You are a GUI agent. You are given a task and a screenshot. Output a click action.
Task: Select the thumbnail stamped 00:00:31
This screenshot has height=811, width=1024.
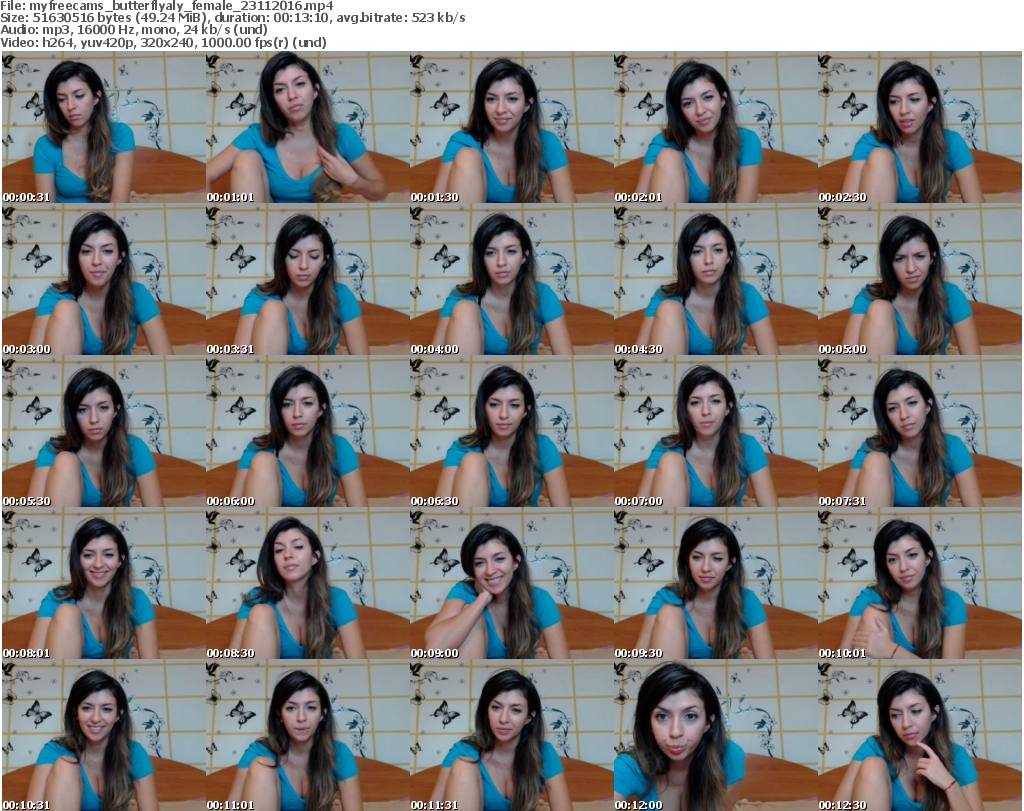pyautogui.click(x=103, y=127)
